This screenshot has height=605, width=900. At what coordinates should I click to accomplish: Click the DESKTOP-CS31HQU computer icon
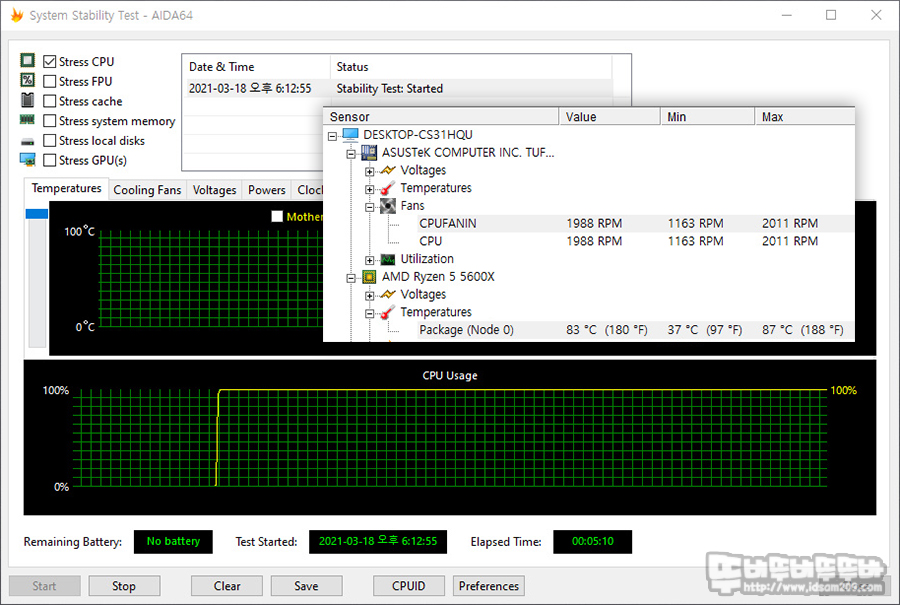(350, 134)
